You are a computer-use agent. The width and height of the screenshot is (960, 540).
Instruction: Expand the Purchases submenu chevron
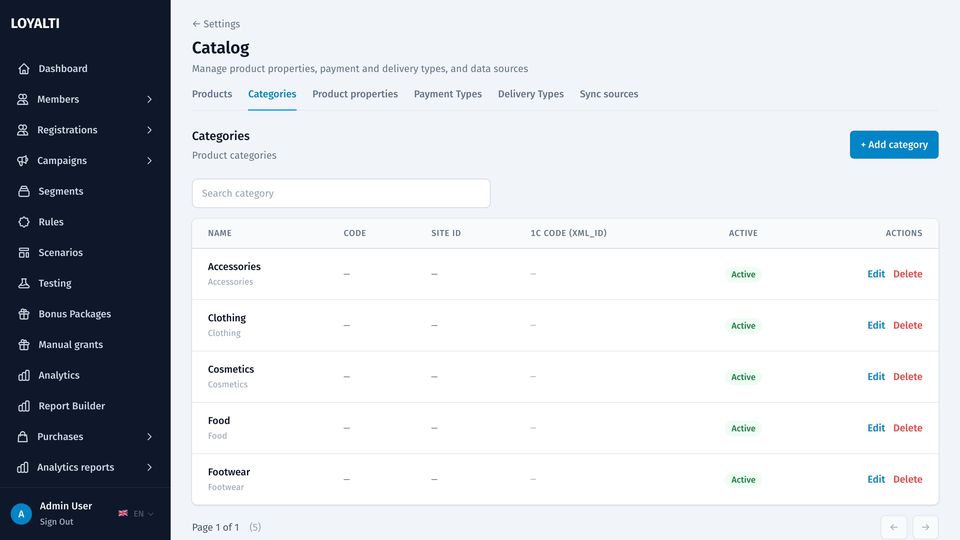[149, 437]
